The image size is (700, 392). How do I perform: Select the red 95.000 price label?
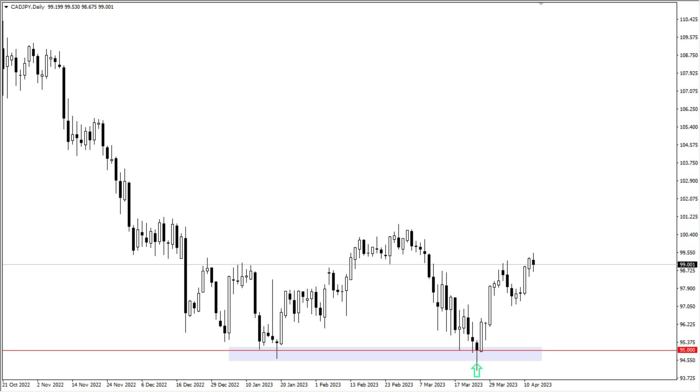pos(687,350)
